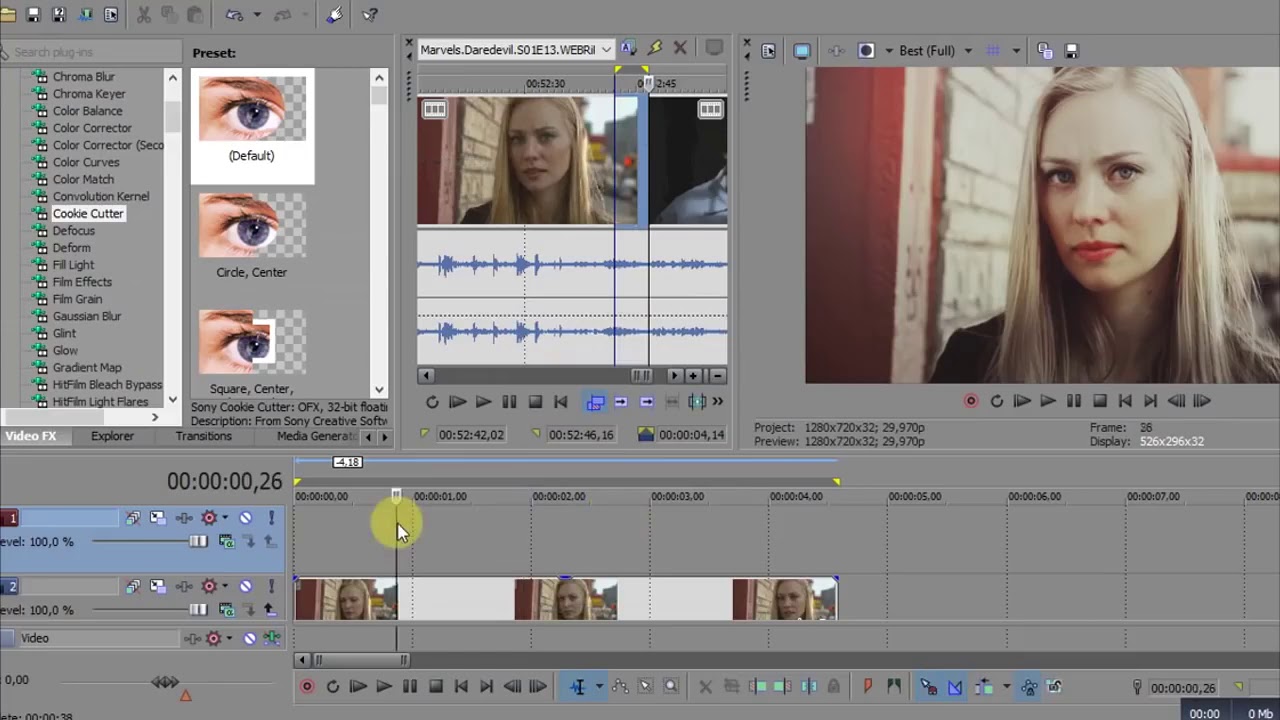
Task: Play from start in the video preview
Action: (x=1022, y=401)
